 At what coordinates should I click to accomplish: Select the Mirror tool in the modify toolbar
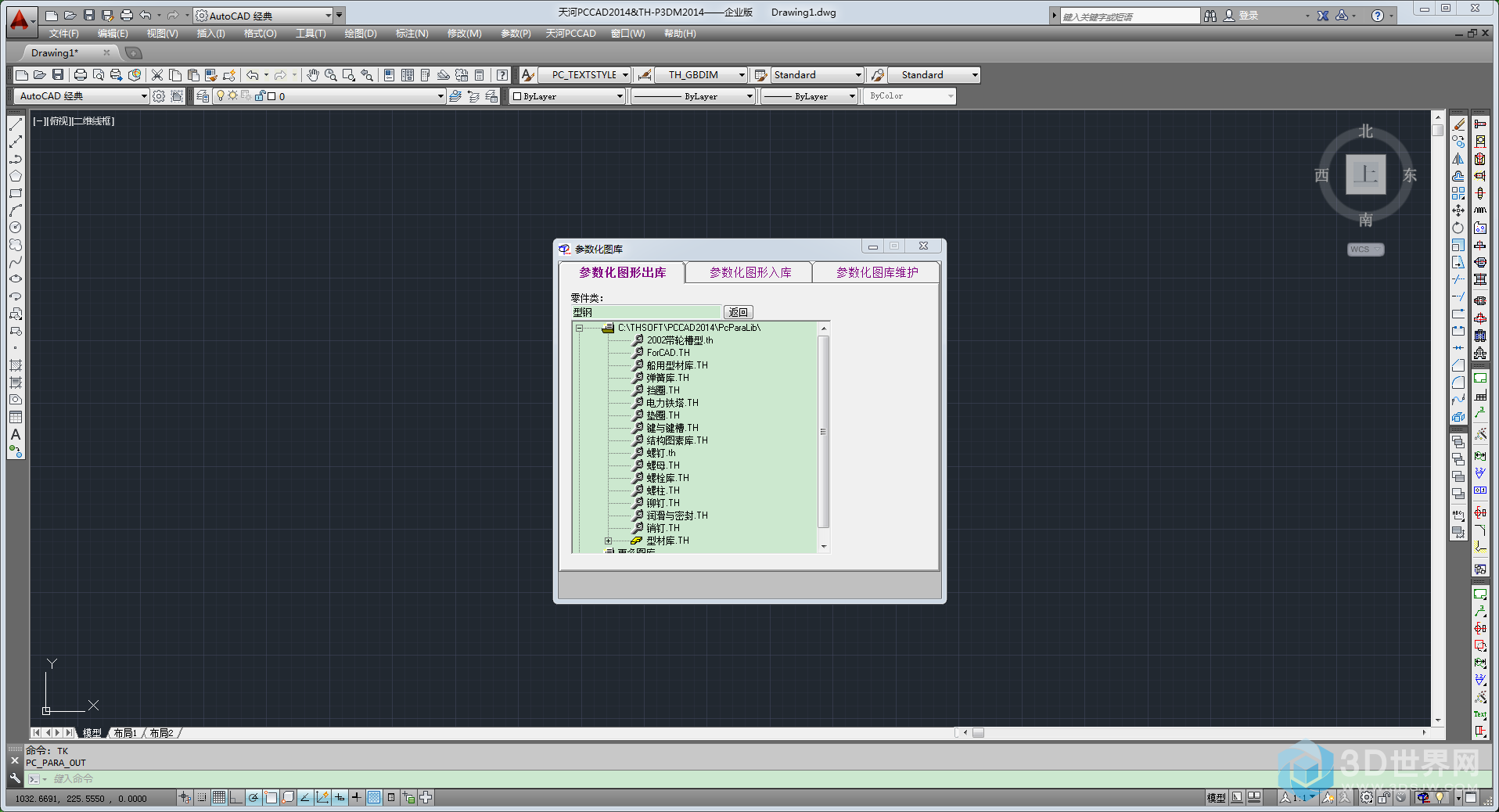coord(1459,159)
